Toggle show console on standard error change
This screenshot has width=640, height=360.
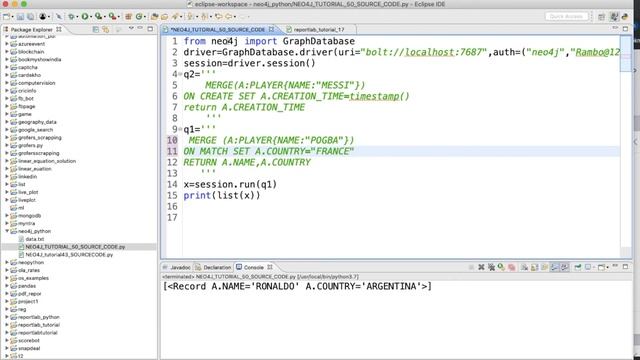coord(564,267)
